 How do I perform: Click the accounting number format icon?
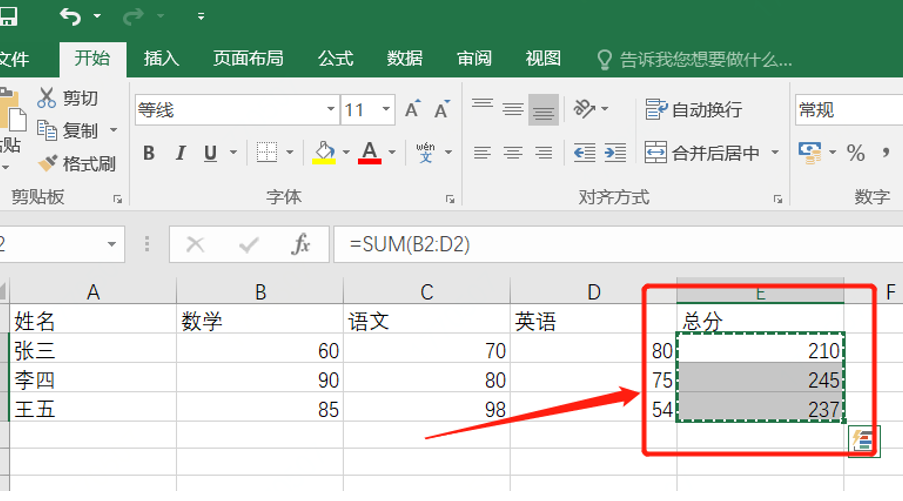pos(810,153)
